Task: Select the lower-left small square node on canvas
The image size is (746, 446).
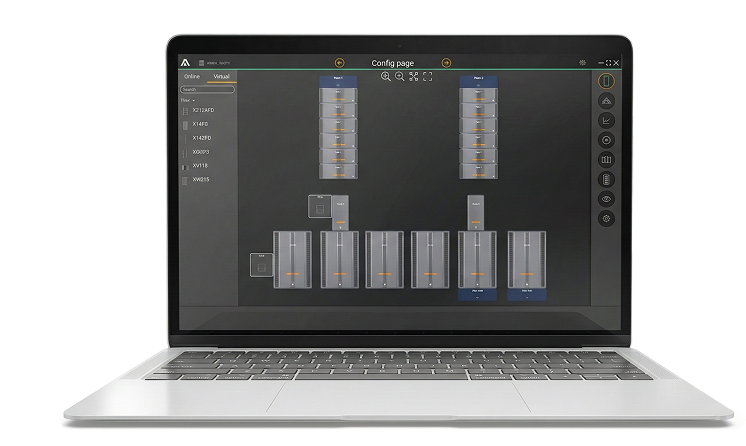Action: (262, 265)
